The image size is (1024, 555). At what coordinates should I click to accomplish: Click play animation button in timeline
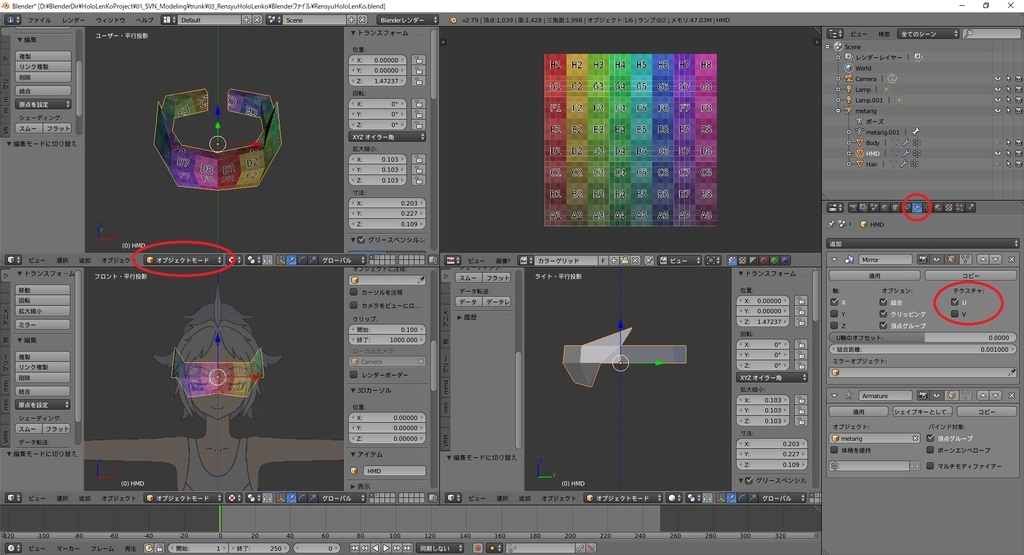click(386, 548)
